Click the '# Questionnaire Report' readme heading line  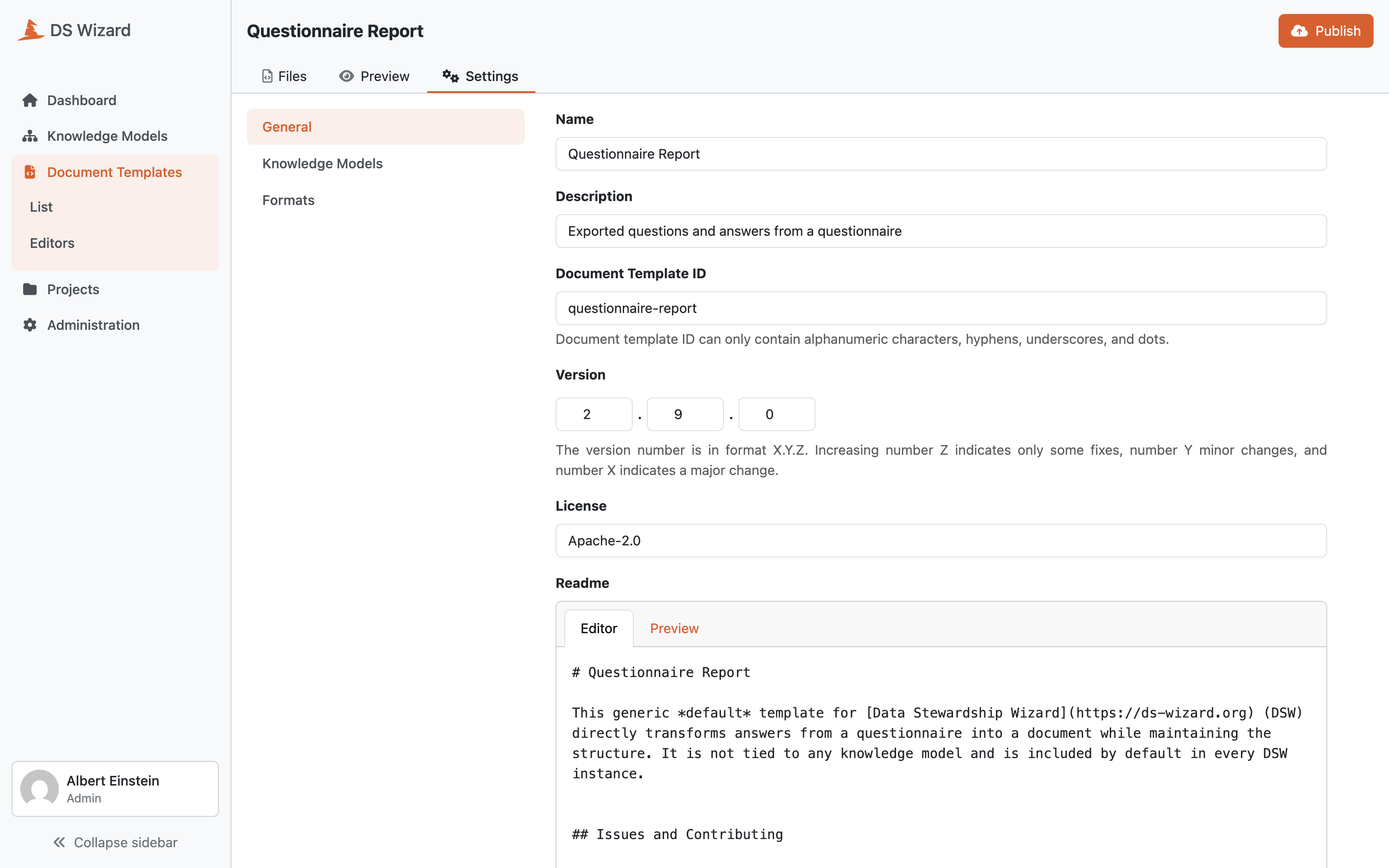[x=661, y=672]
